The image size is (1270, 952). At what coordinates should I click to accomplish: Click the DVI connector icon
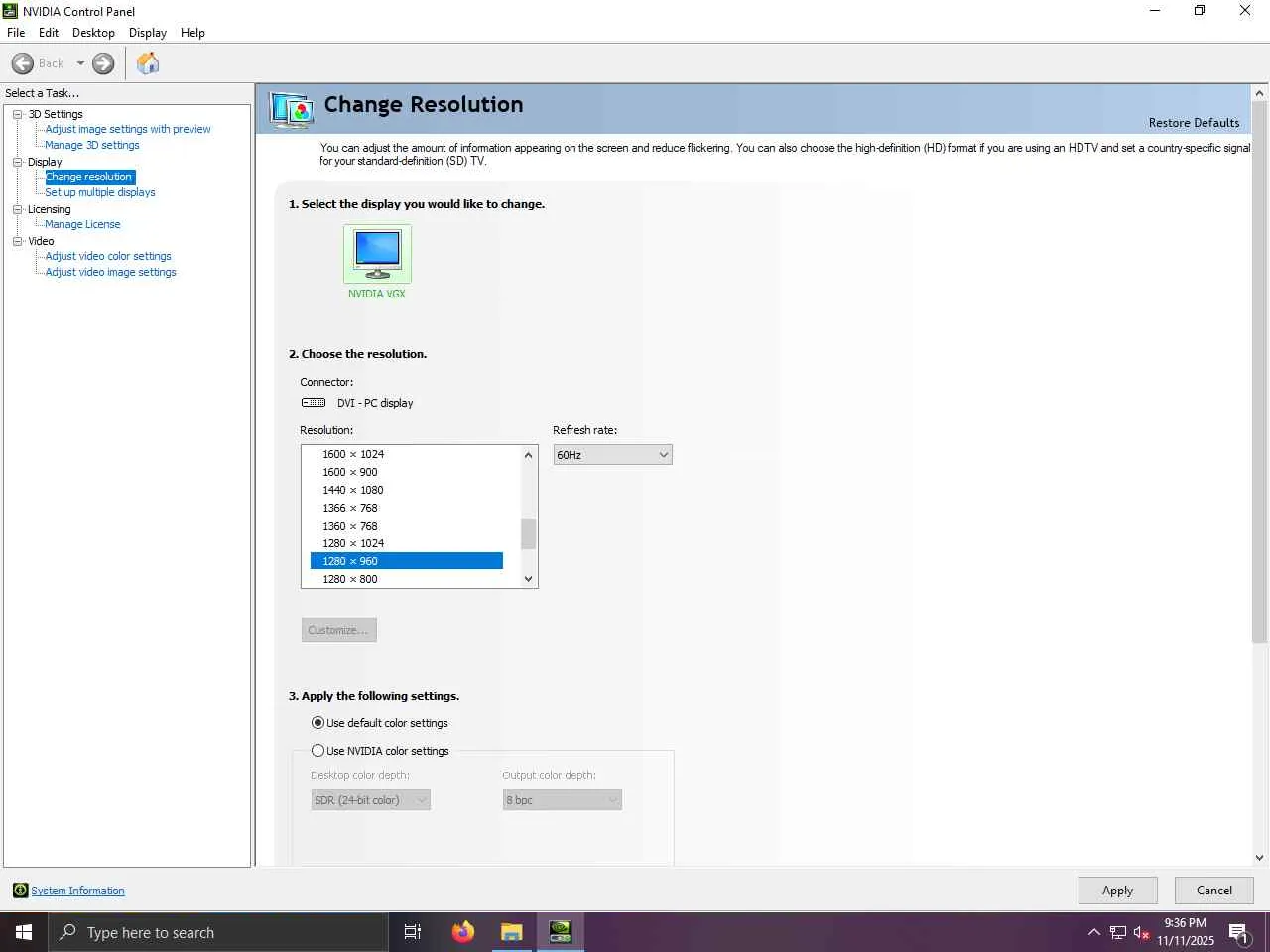pyautogui.click(x=314, y=403)
